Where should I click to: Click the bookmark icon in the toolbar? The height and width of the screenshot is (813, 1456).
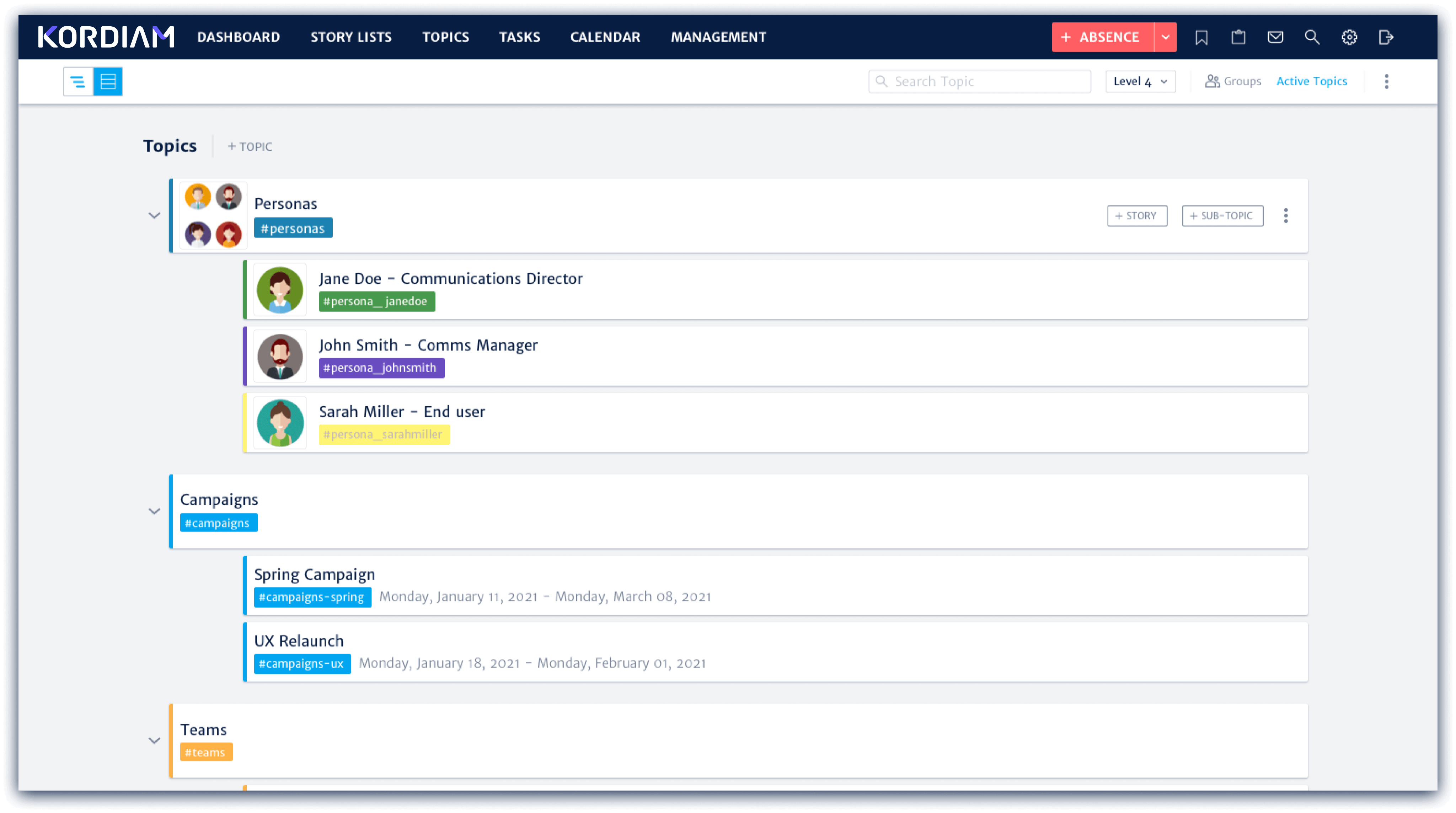pos(1201,37)
